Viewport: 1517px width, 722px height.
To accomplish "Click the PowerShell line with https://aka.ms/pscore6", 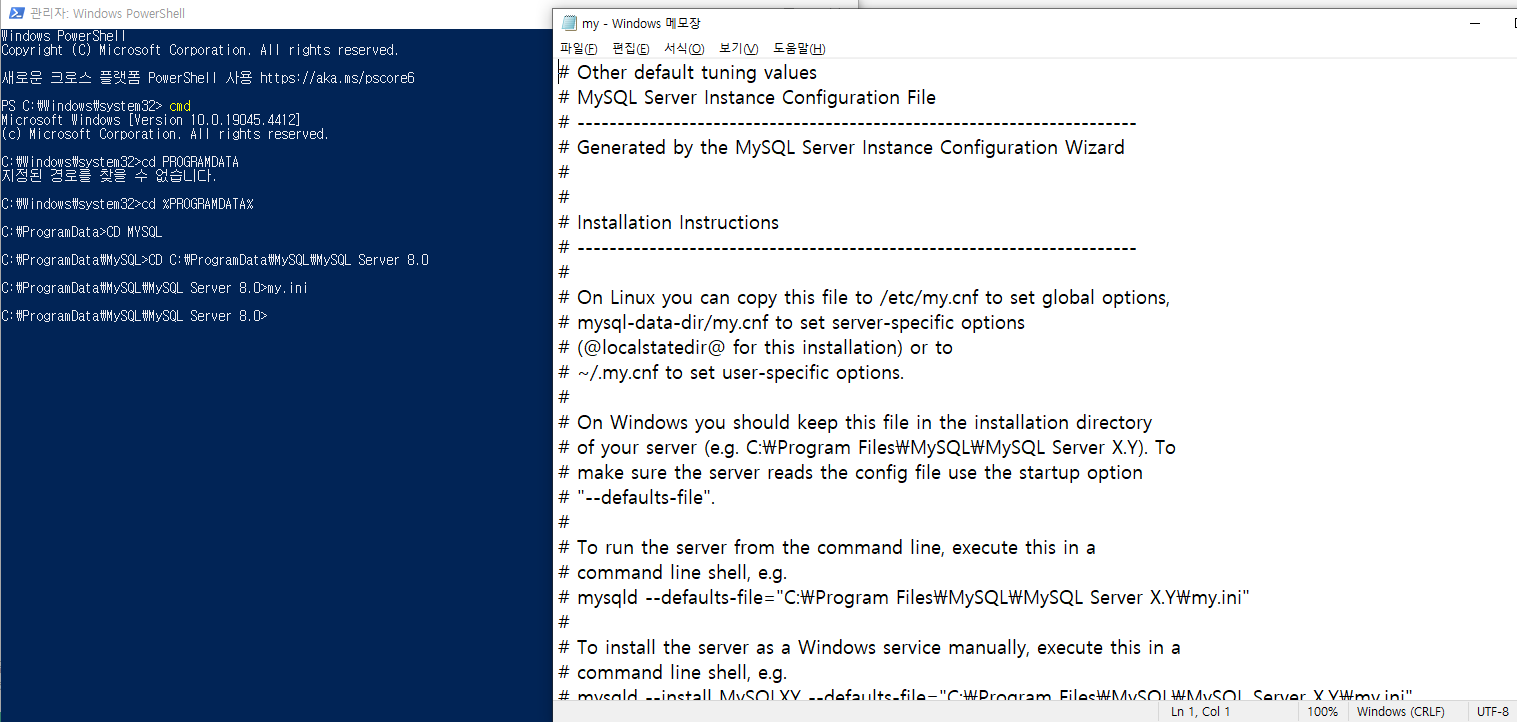I will (208, 77).
